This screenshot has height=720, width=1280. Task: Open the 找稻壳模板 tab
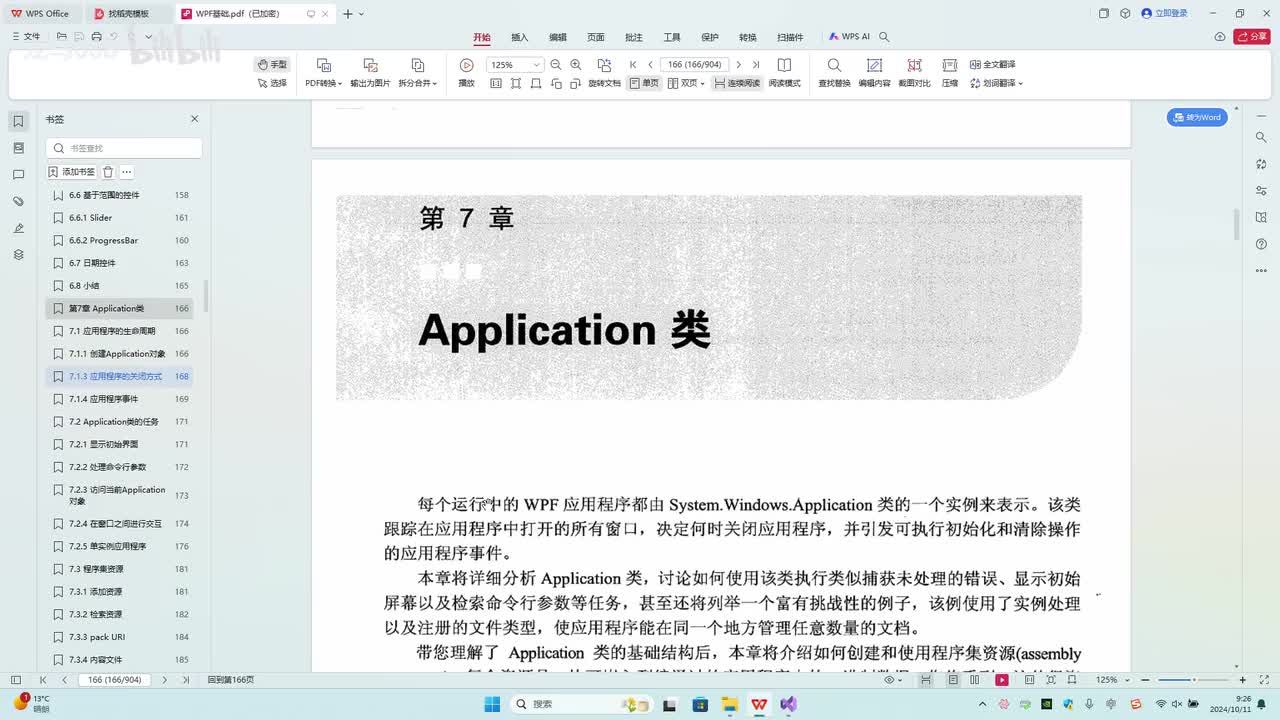[x=127, y=14]
